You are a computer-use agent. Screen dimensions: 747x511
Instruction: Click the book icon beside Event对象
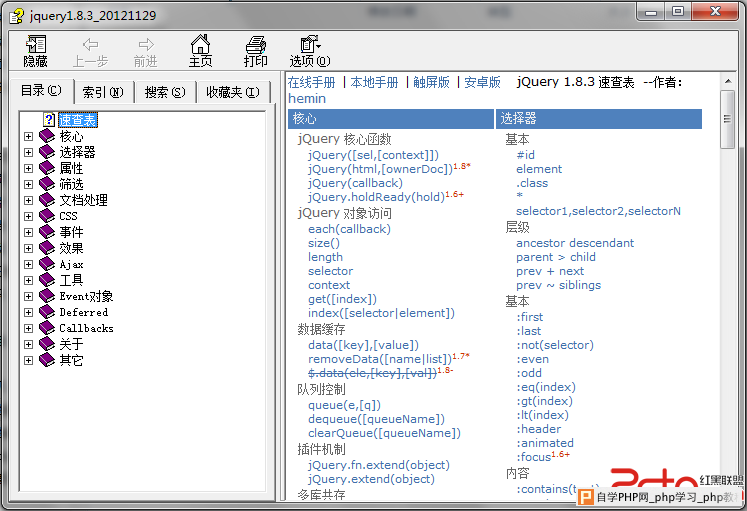[x=47, y=296]
